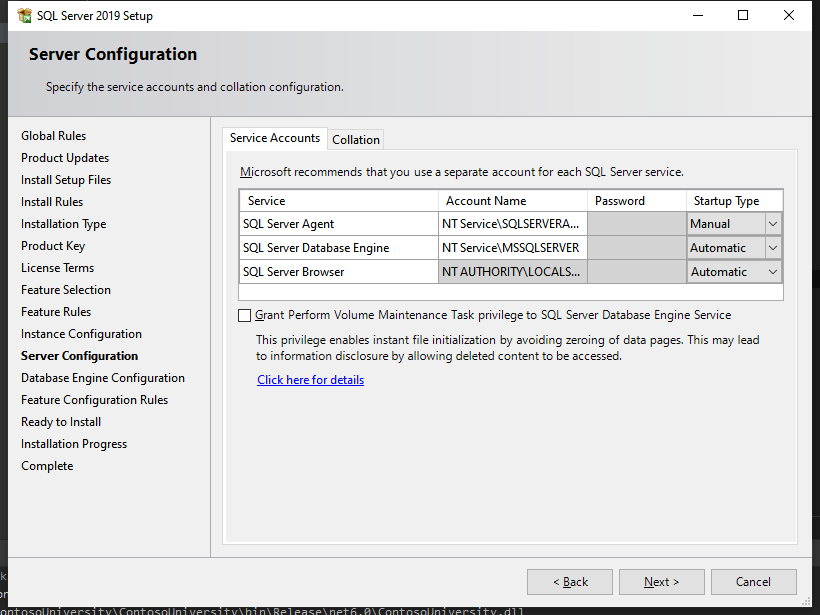Maximize the SQL Server Setup window
Screen dimensions: 820x615
743,15
